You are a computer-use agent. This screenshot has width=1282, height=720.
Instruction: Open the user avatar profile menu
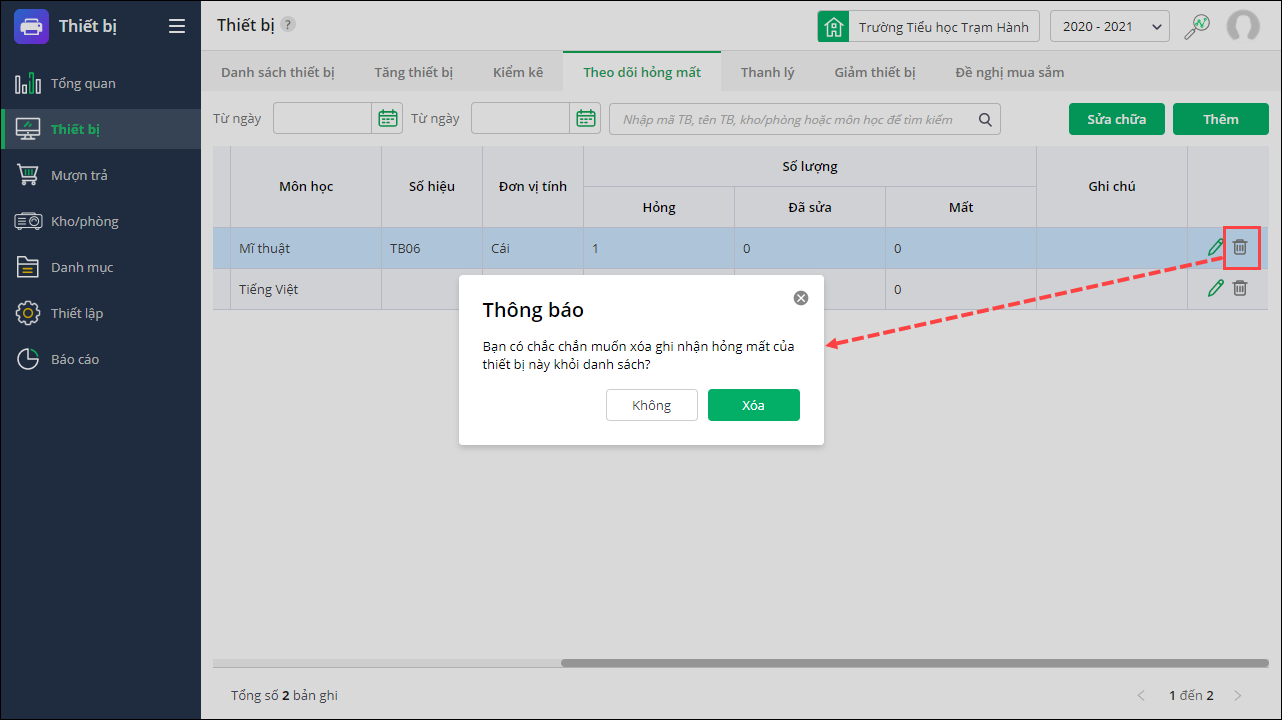point(1243,27)
